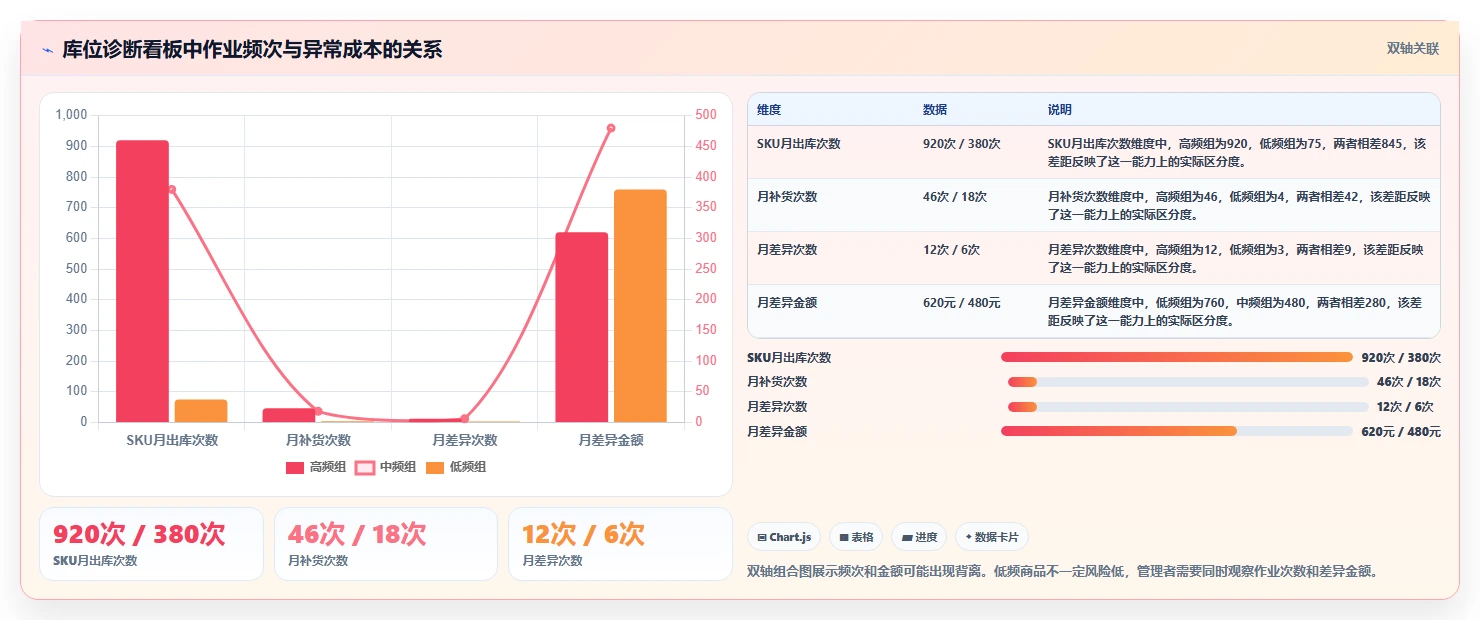Click the x-axis label SKU月出库次数
Screen dimensions: 1480x620
tap(172, 440)
